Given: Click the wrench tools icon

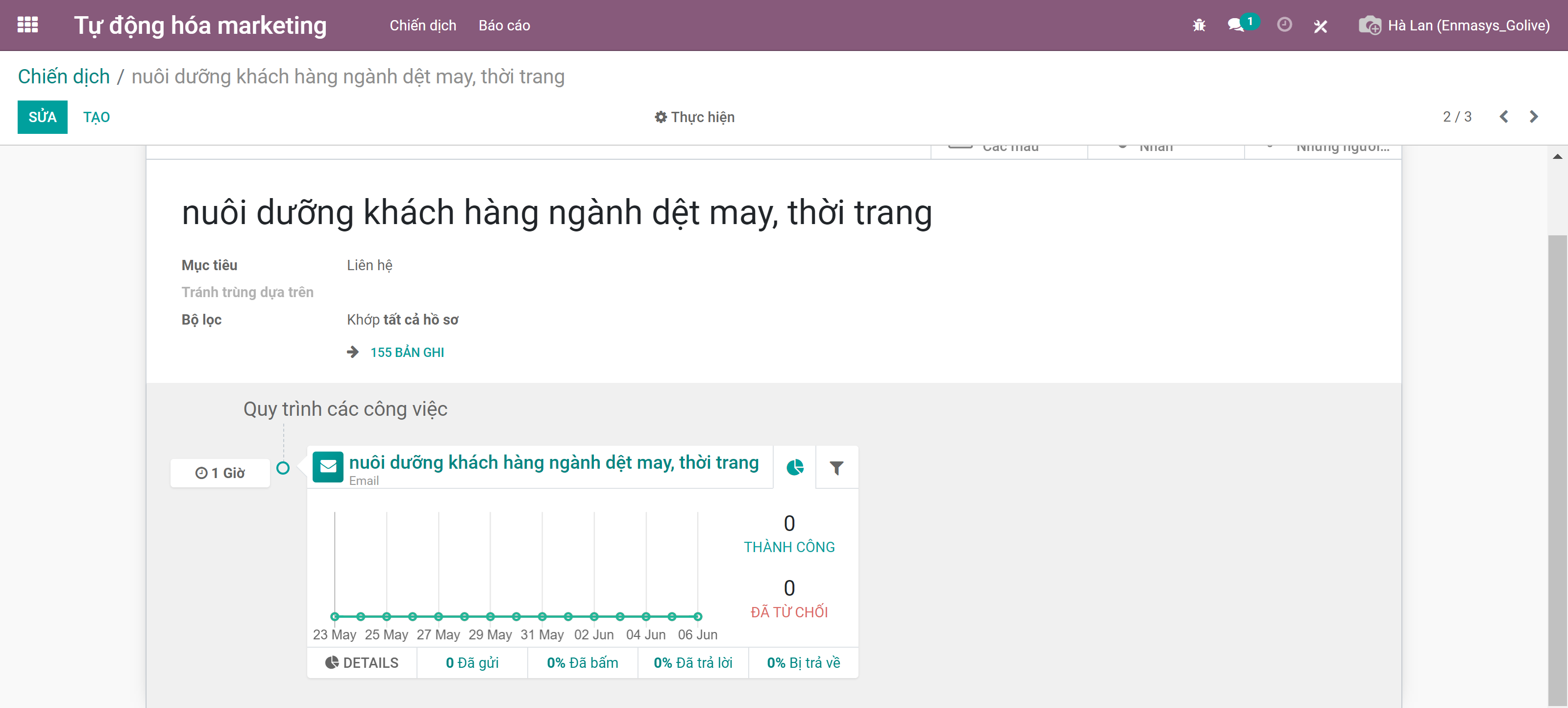Looking at the screenshot, I should [x=1320, y=26].
